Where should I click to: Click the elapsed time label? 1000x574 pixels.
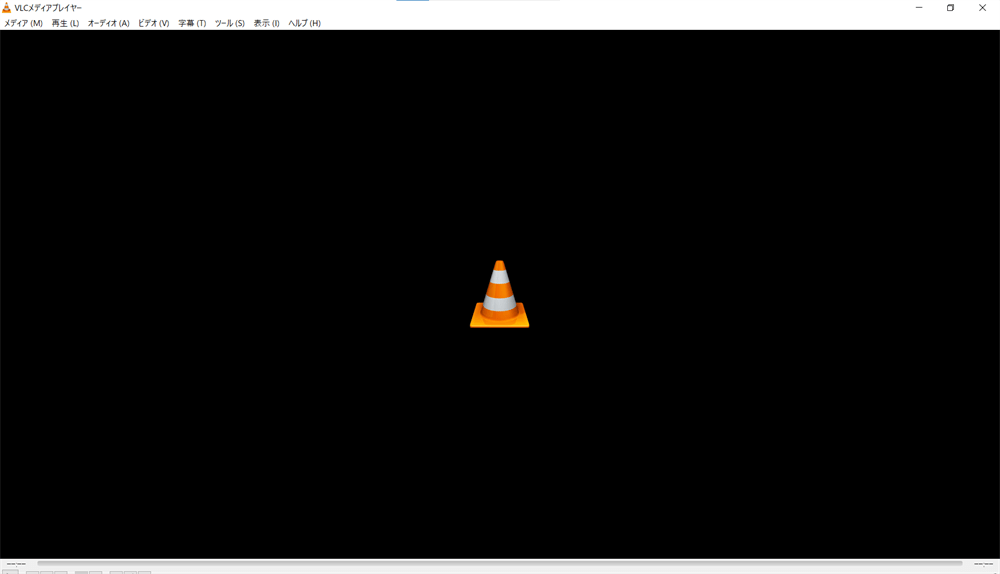point(16,564)
